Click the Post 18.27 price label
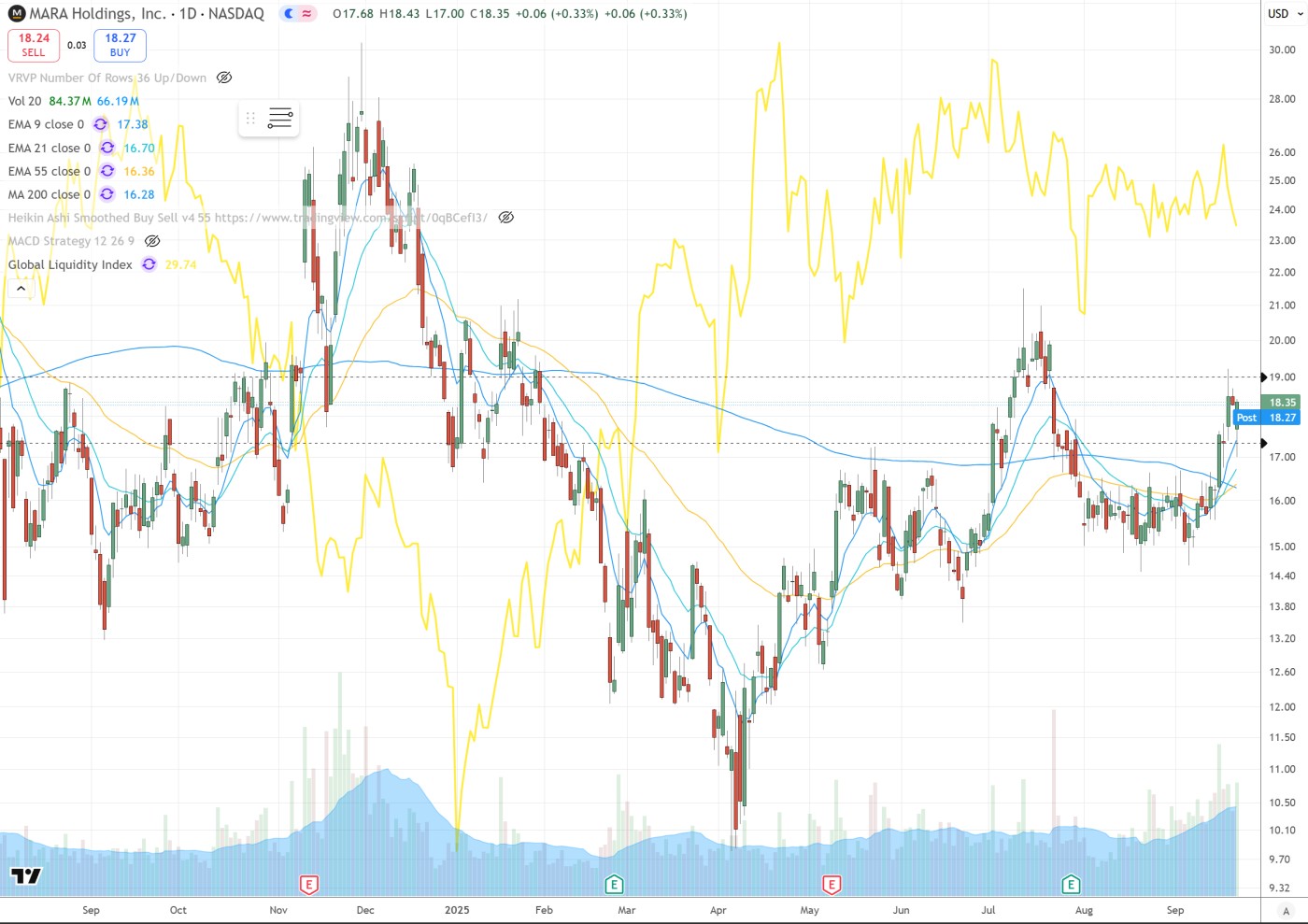This screenshot has height=924, width=1308. pos(1265,418)
